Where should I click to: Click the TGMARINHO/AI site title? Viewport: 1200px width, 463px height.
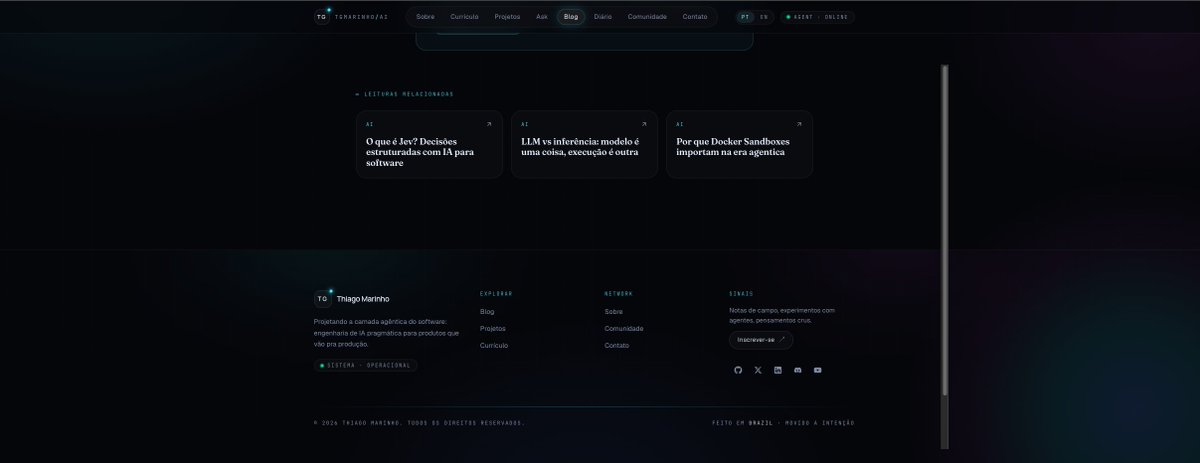[362, 17]
